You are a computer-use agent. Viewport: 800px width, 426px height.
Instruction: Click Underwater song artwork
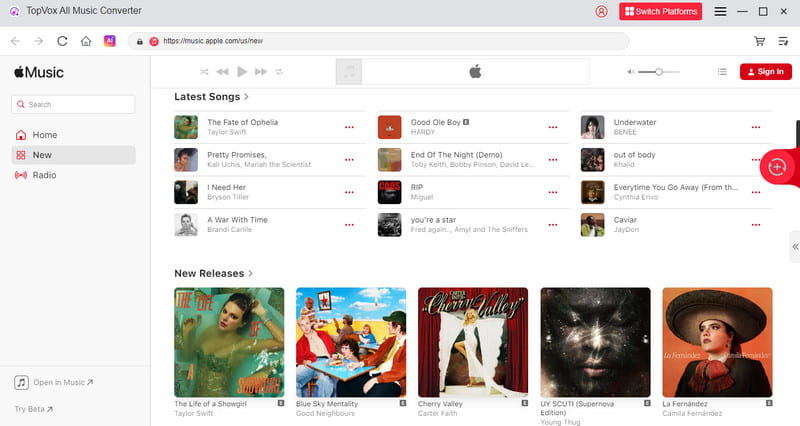(592, 127)
